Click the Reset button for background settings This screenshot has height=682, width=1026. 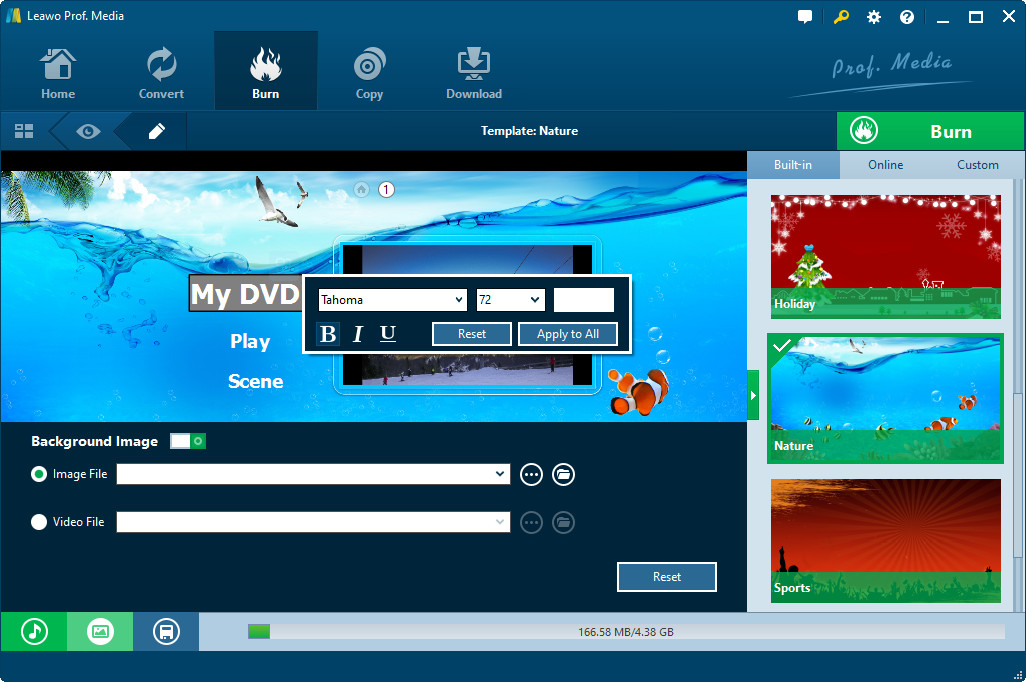[667, 577]
